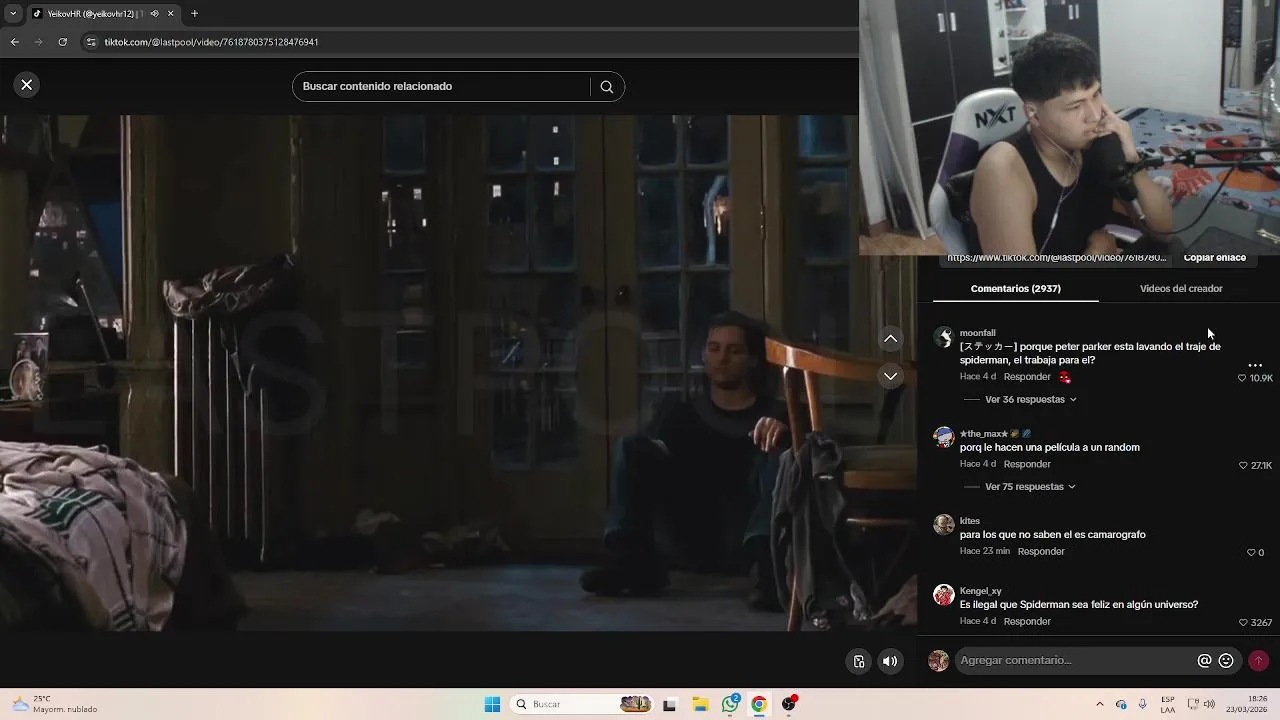Go back in the browser
This screenshot has width=1280, height=720.
pyautogui.click(x=14, y=42)
